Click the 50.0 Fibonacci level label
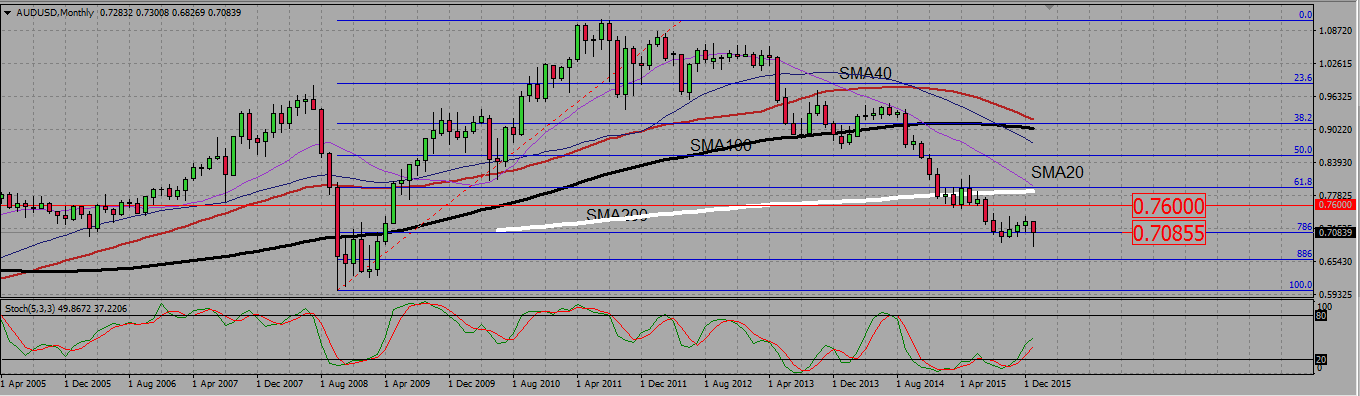 [x=1303, y=149]
